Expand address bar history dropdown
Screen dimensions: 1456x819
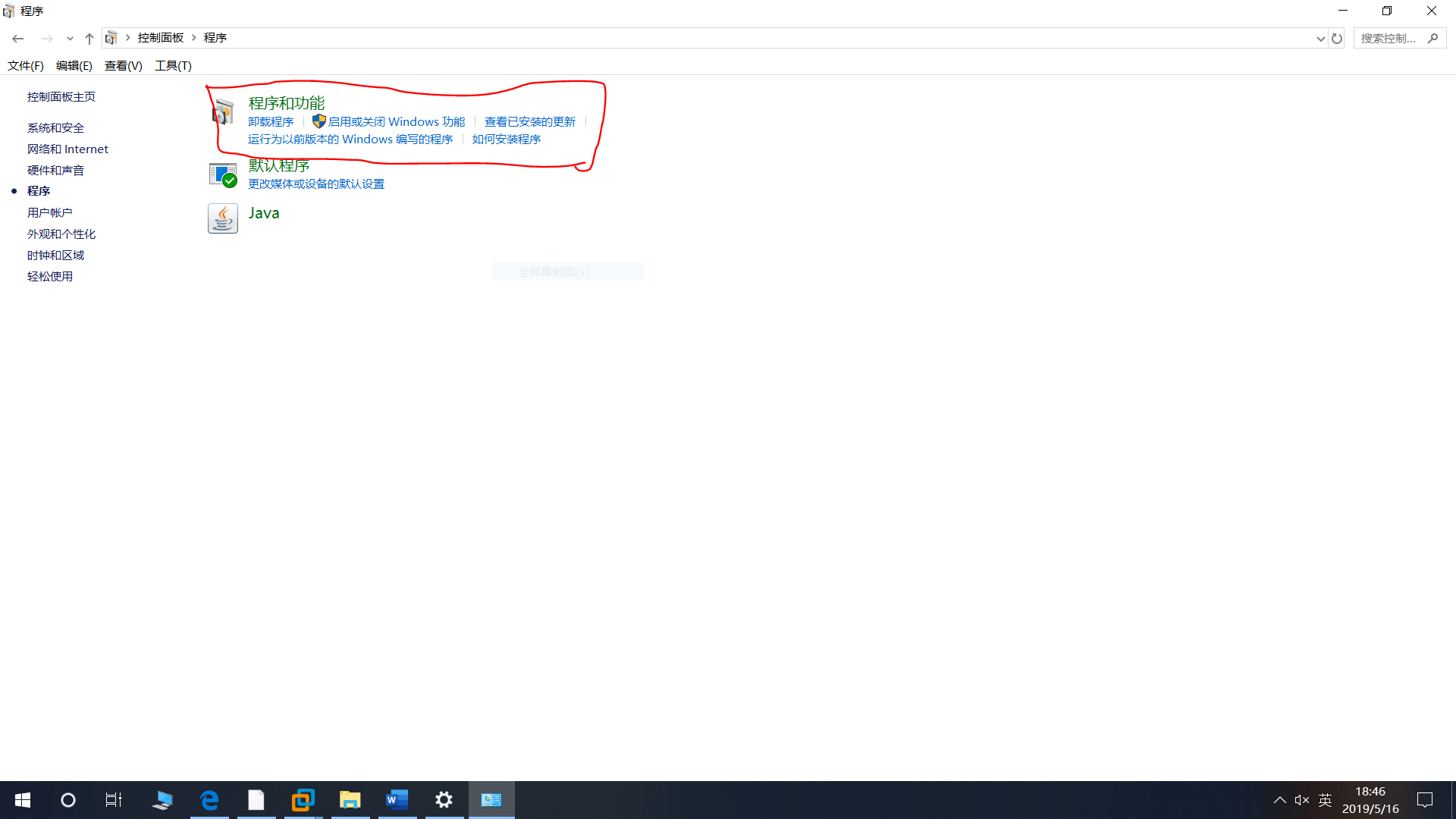coord(1320,38)
